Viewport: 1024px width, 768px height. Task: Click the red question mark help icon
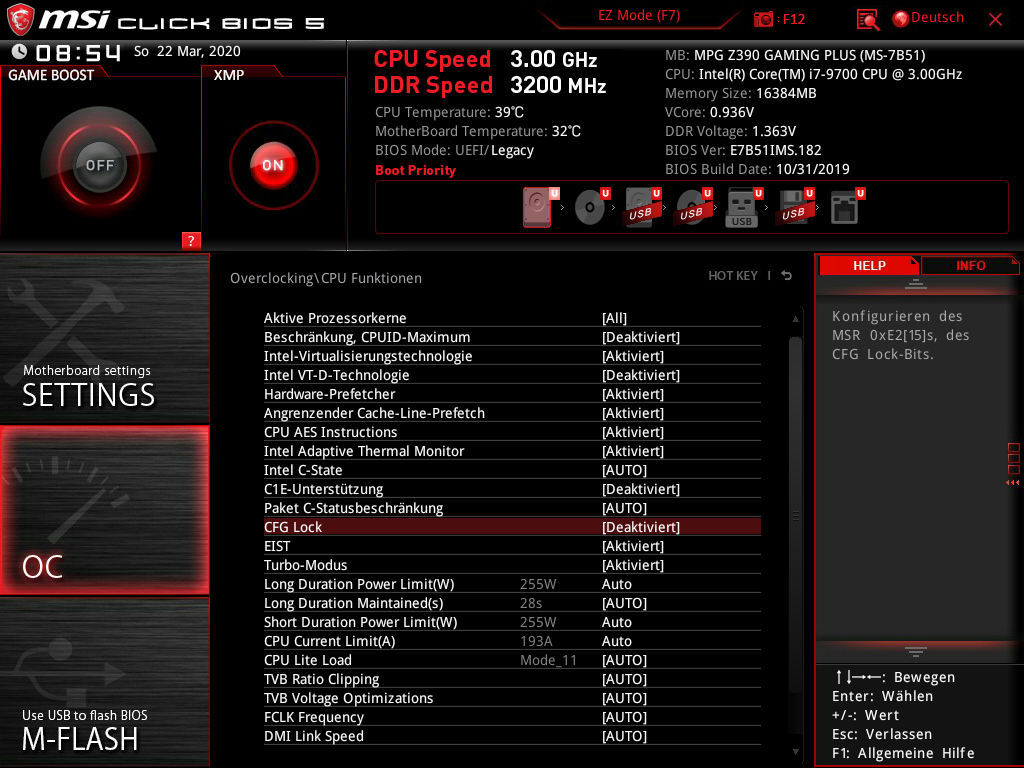tap(191, 240)
